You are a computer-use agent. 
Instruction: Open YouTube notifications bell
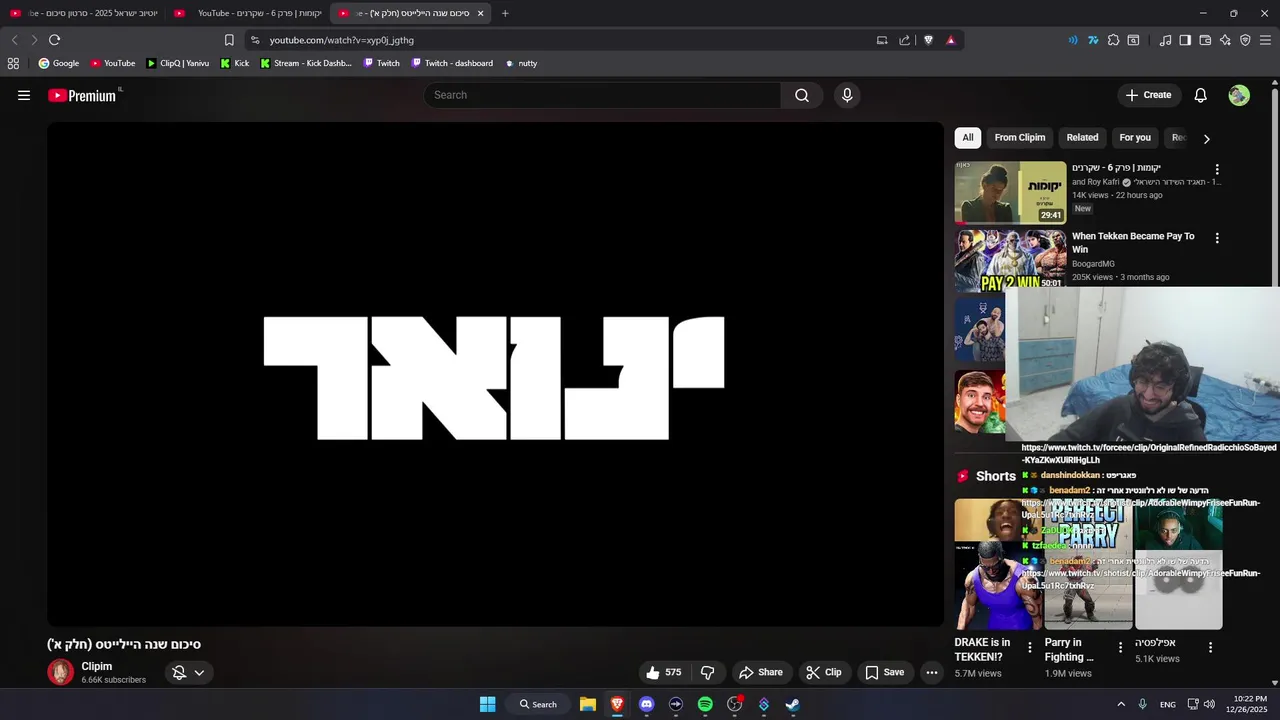pos(1200,95)
